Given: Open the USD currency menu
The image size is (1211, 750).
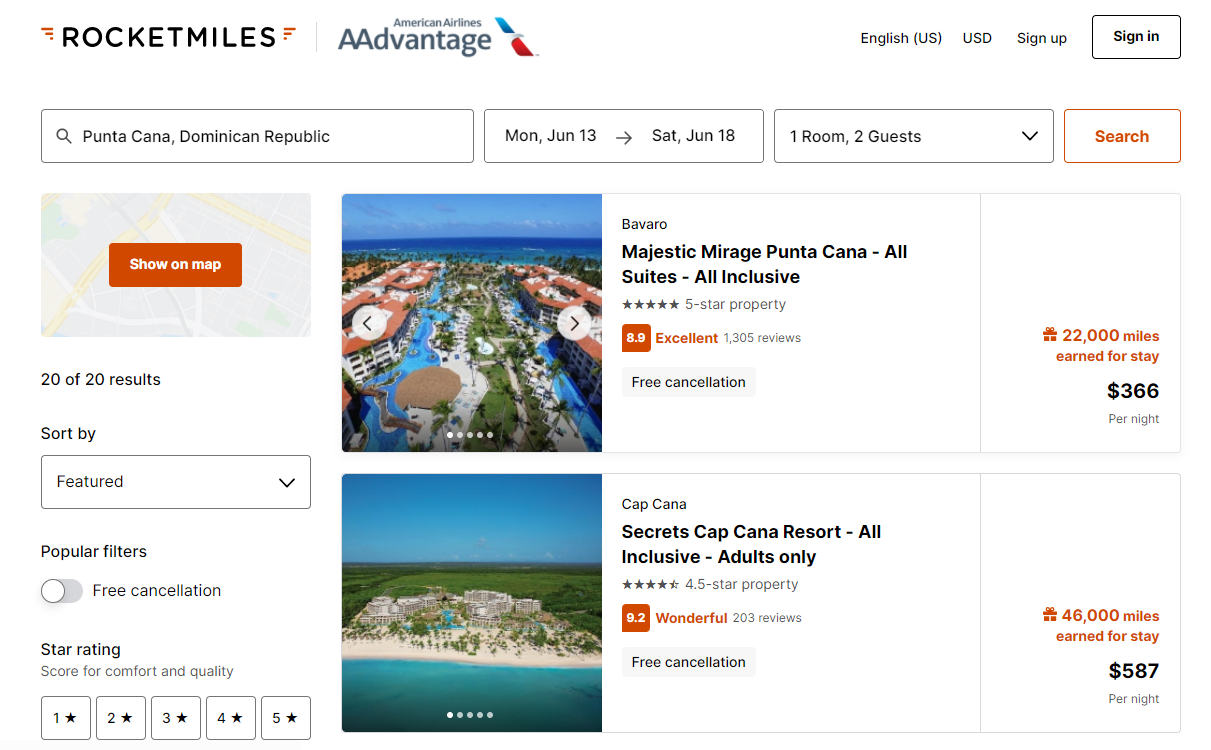Looking at the screenshot, I should click(x=977, y=38).
